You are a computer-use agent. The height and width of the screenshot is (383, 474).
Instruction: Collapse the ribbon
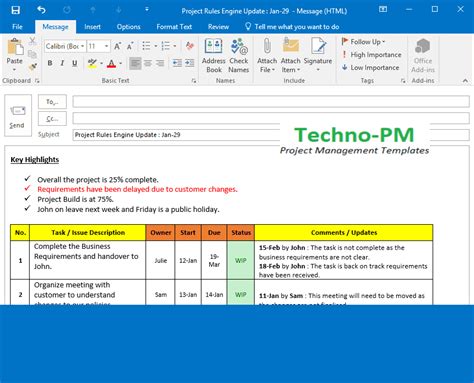click(x=465, y=81)
